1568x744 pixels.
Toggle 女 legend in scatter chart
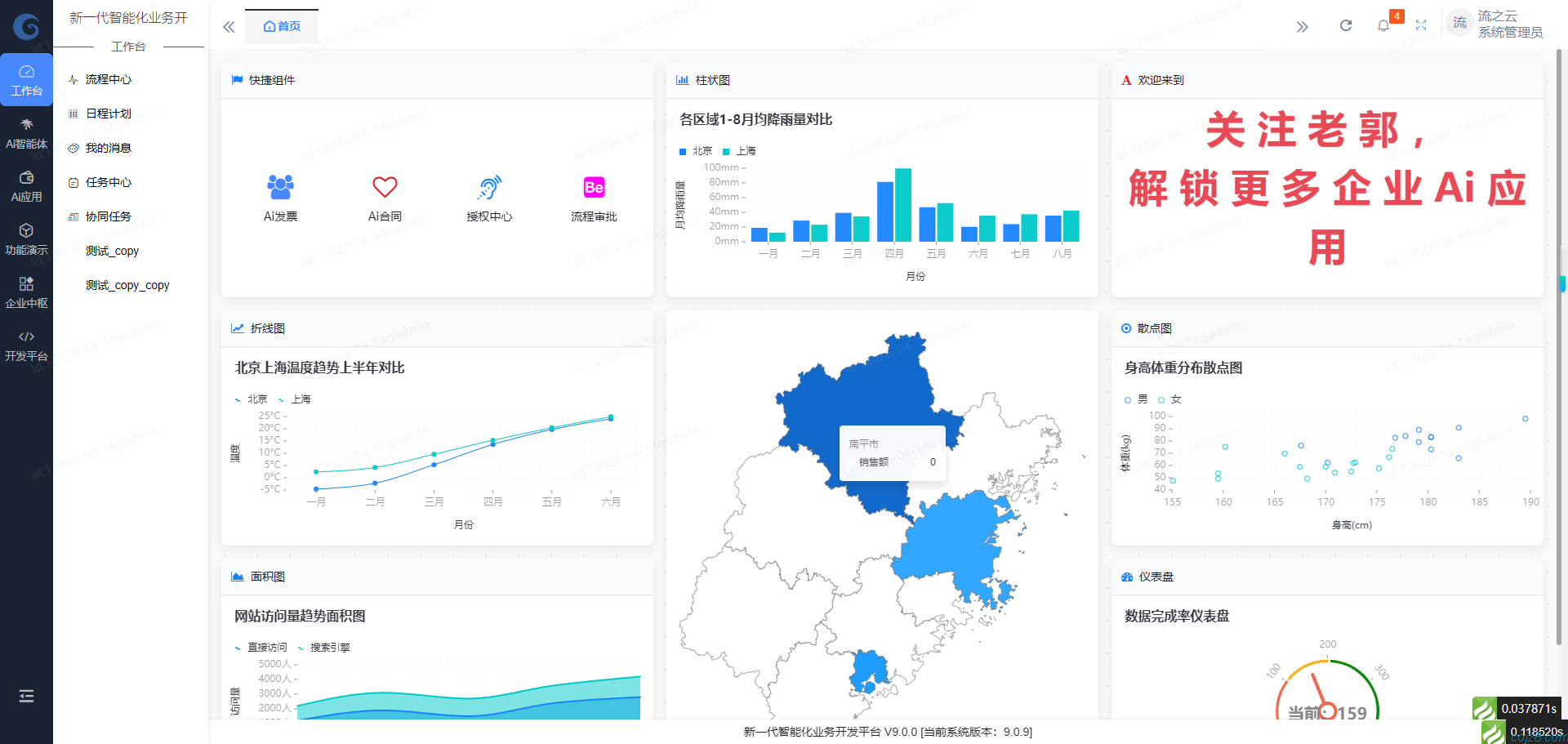click(1169, 399)
